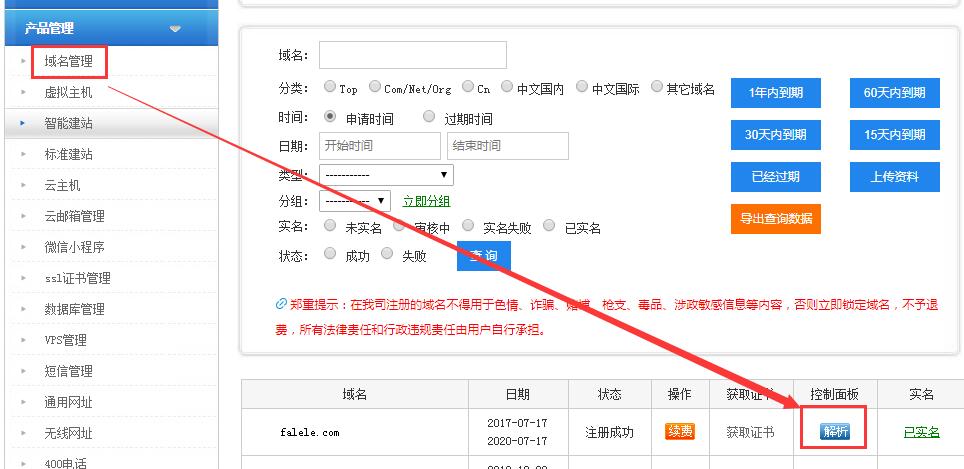Choose the Com/Net/Org category radio

pos(375,88)
